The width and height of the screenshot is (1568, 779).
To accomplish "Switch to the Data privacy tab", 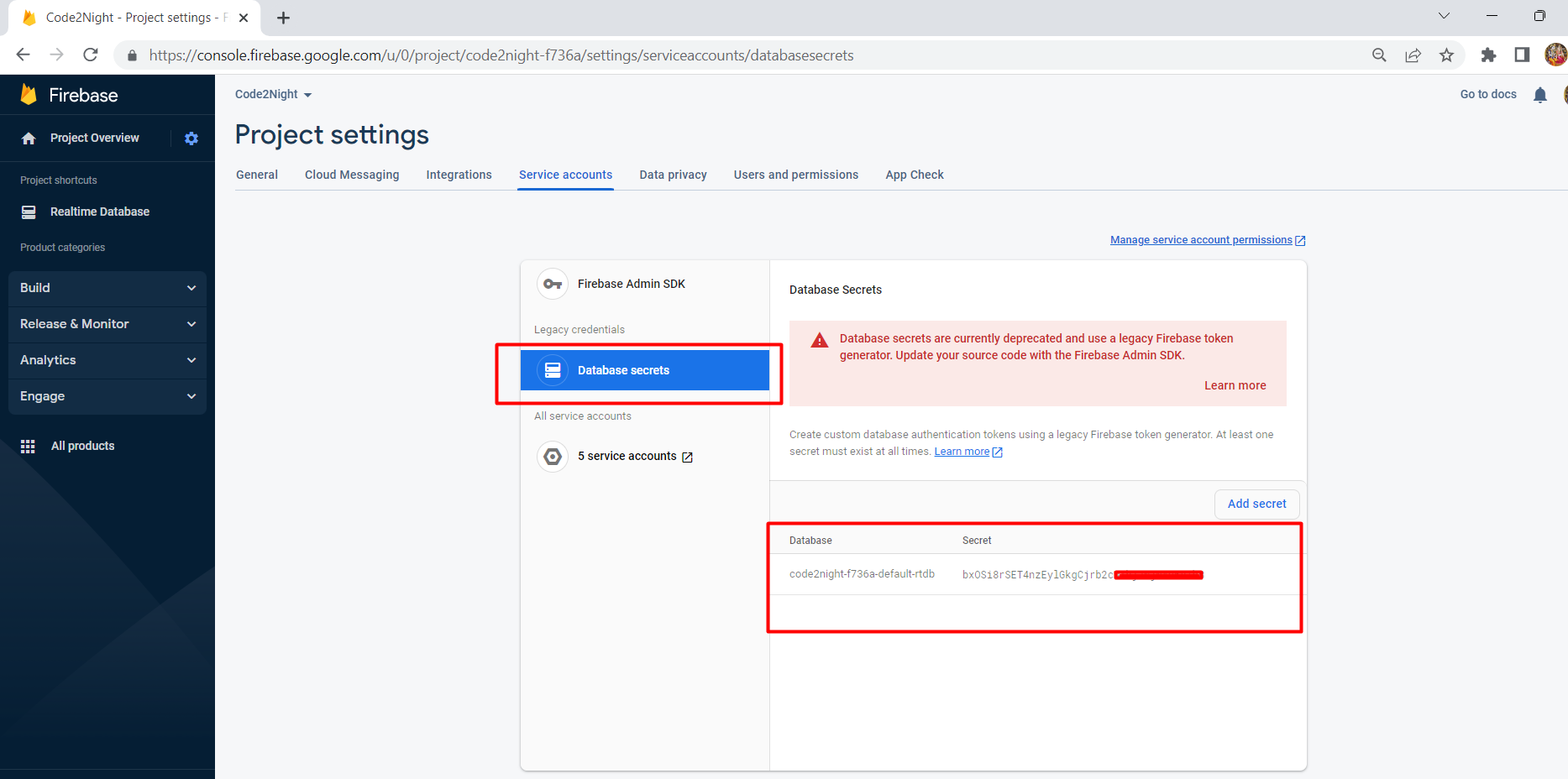I will tap(673, 175).
